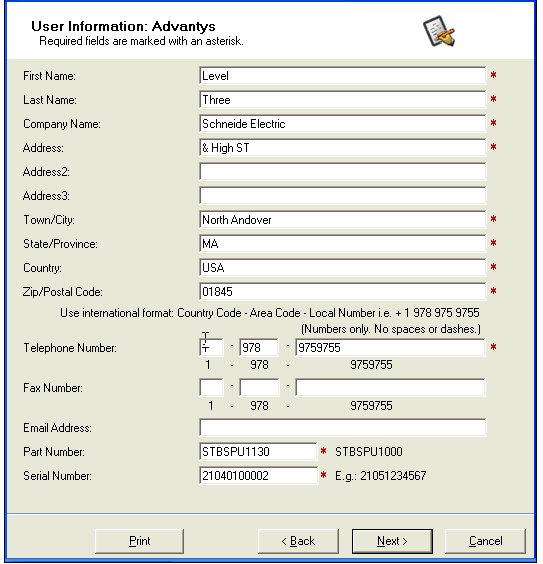543x564 pixels.
Task: Click the notepad and pen header icon
Action: coord(439,31)
